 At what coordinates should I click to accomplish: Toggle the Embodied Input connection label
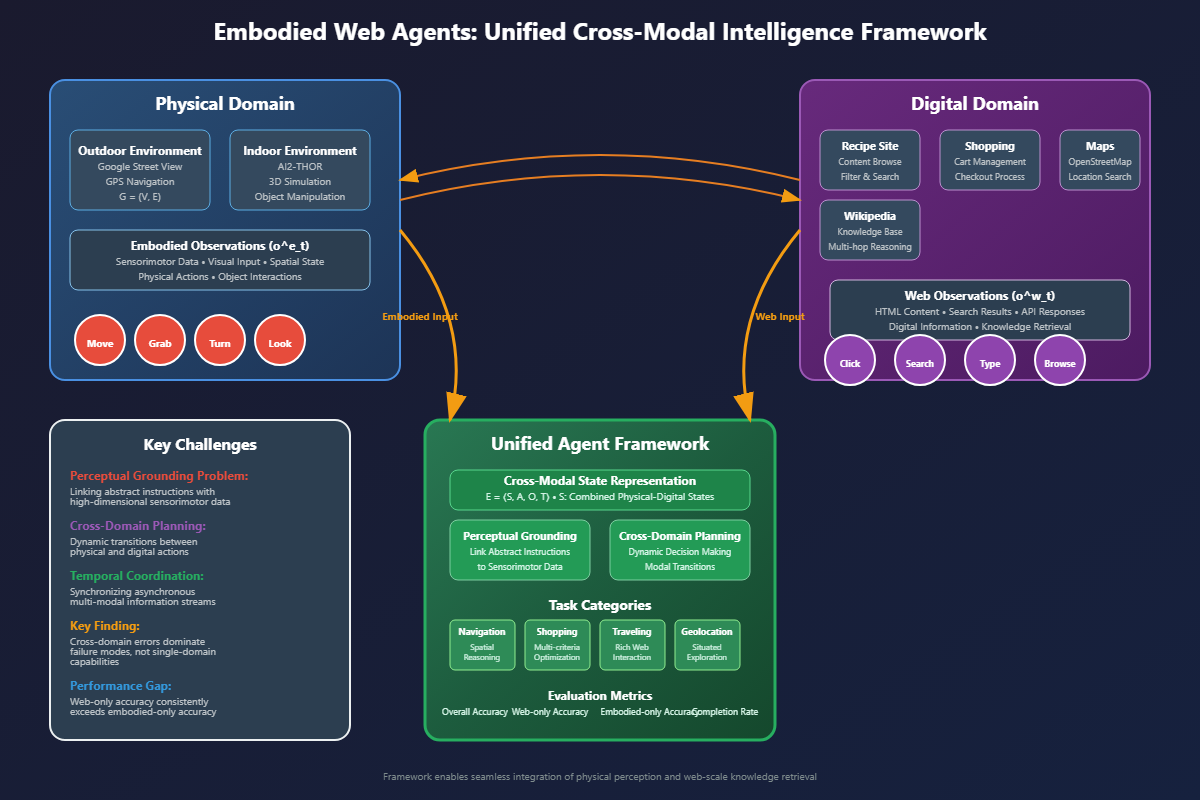[419, 316]
